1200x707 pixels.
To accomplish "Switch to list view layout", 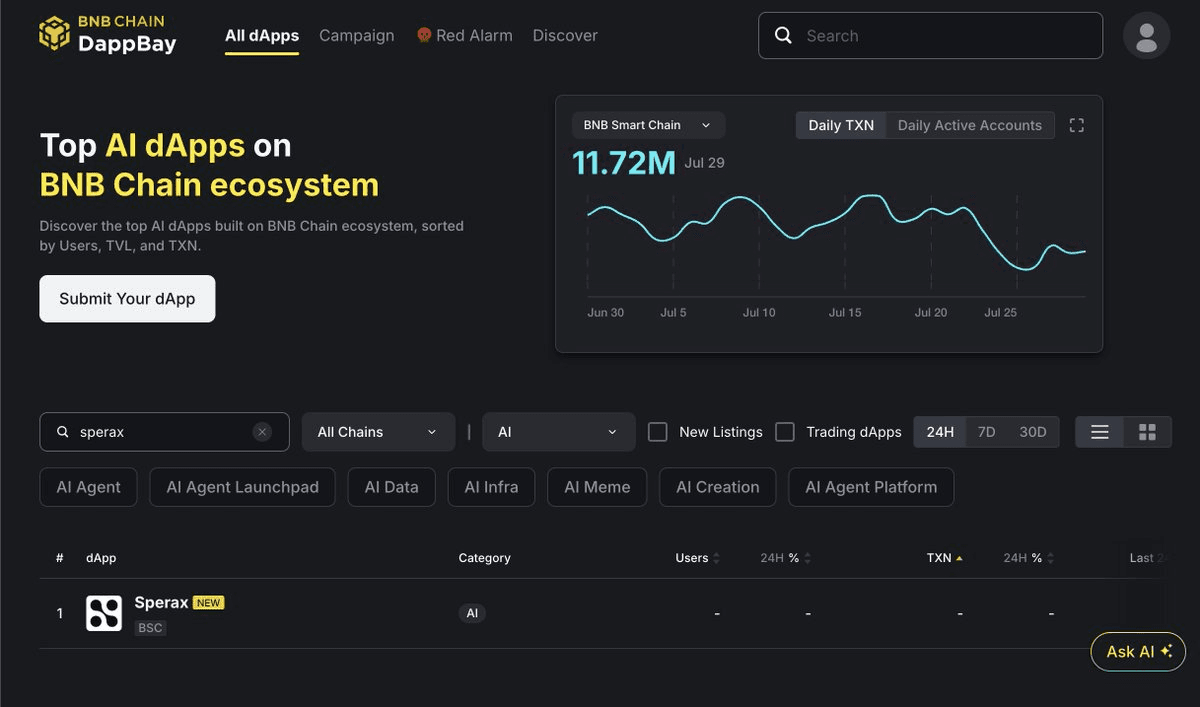I will [1100, 432].
